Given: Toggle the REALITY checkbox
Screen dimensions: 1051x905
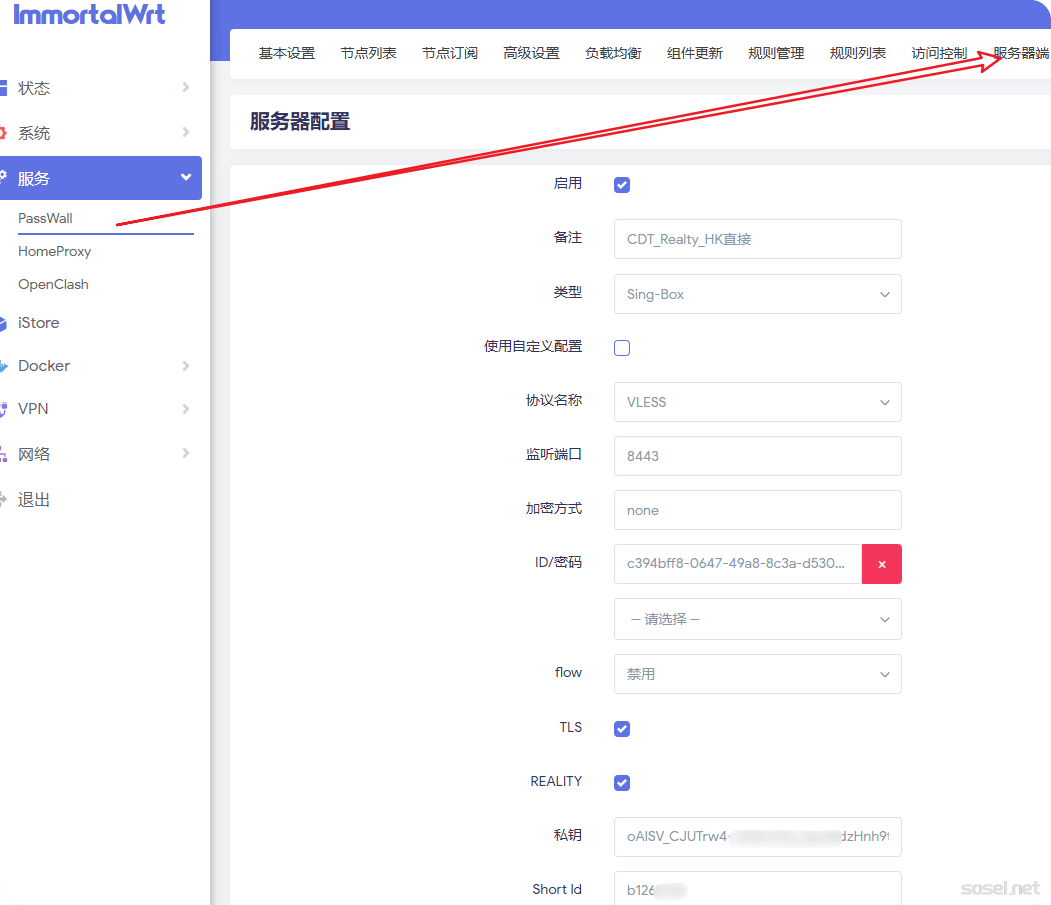Looking at the screenshot, I should pos(622,783).
